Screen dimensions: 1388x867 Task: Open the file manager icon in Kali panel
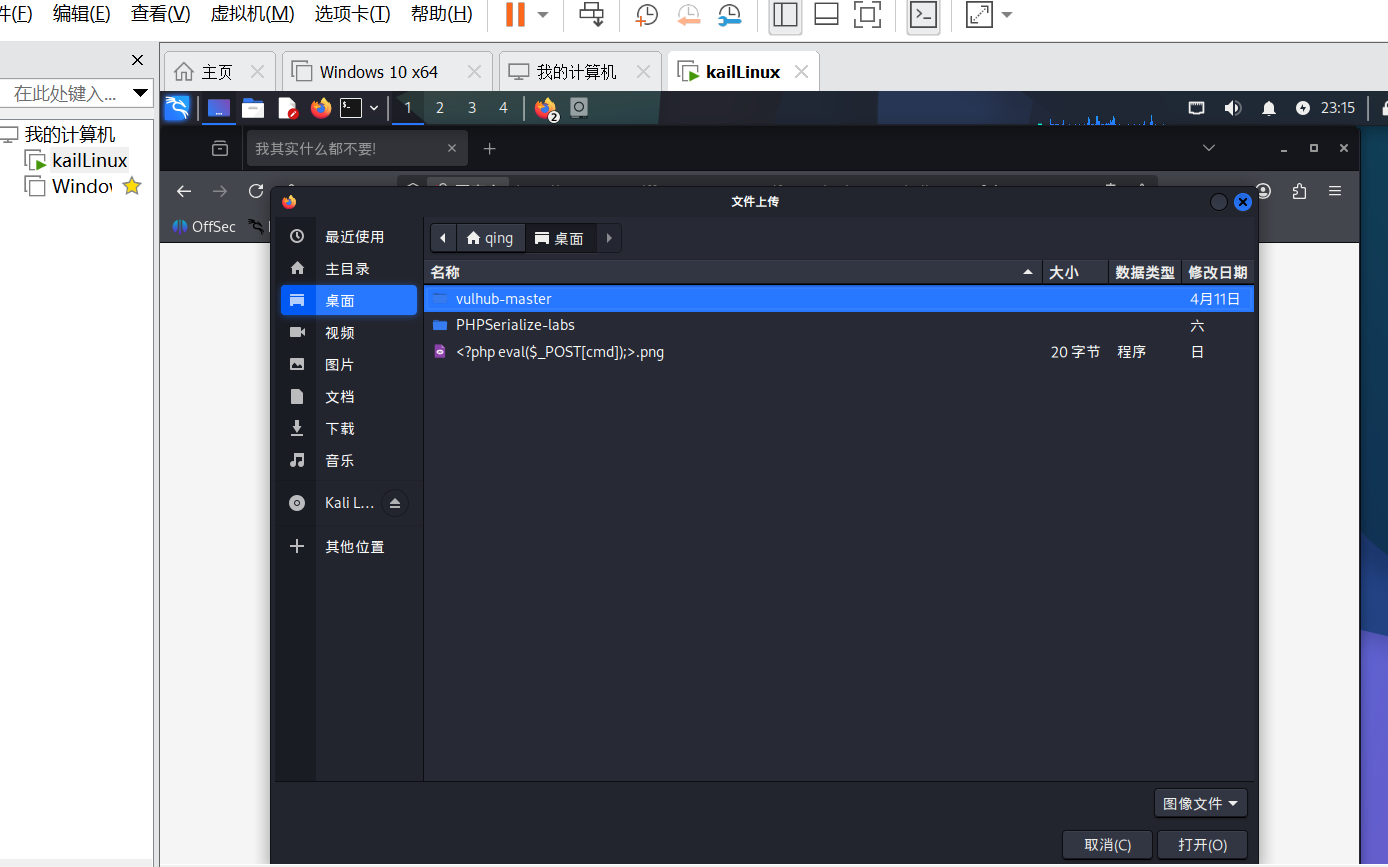253,107
